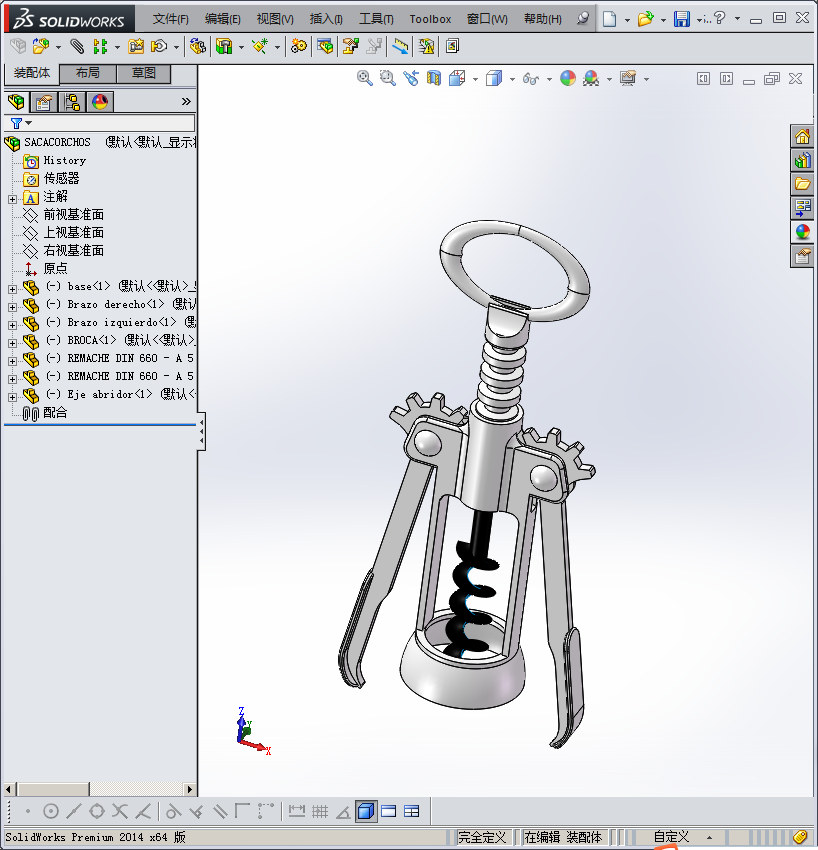The height and width of the screenshot is (850, 818).
Task: Select the Zoom to Fit tool
Action: (x=365, y=78)
